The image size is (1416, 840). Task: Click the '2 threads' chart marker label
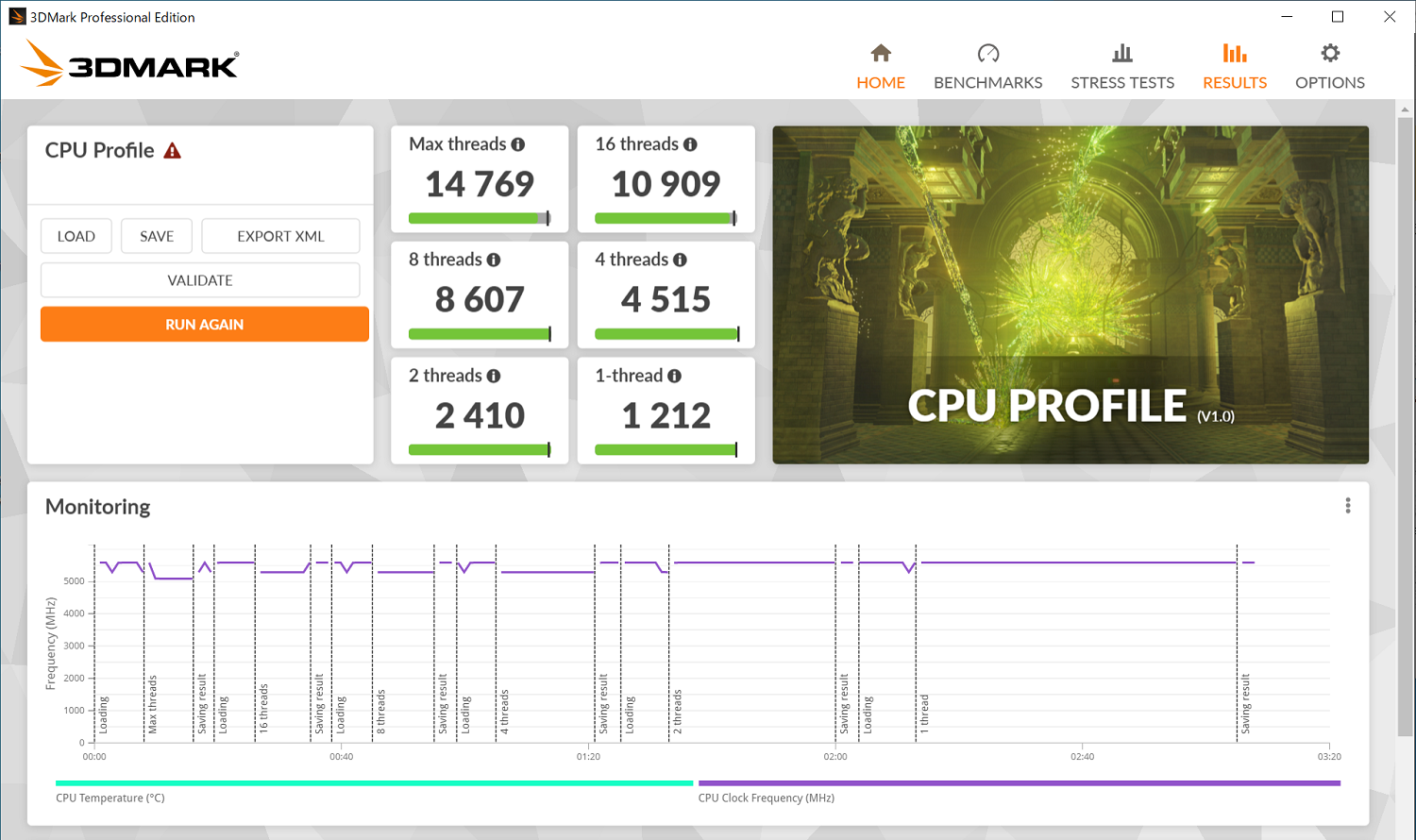click(x=678, y=712)
